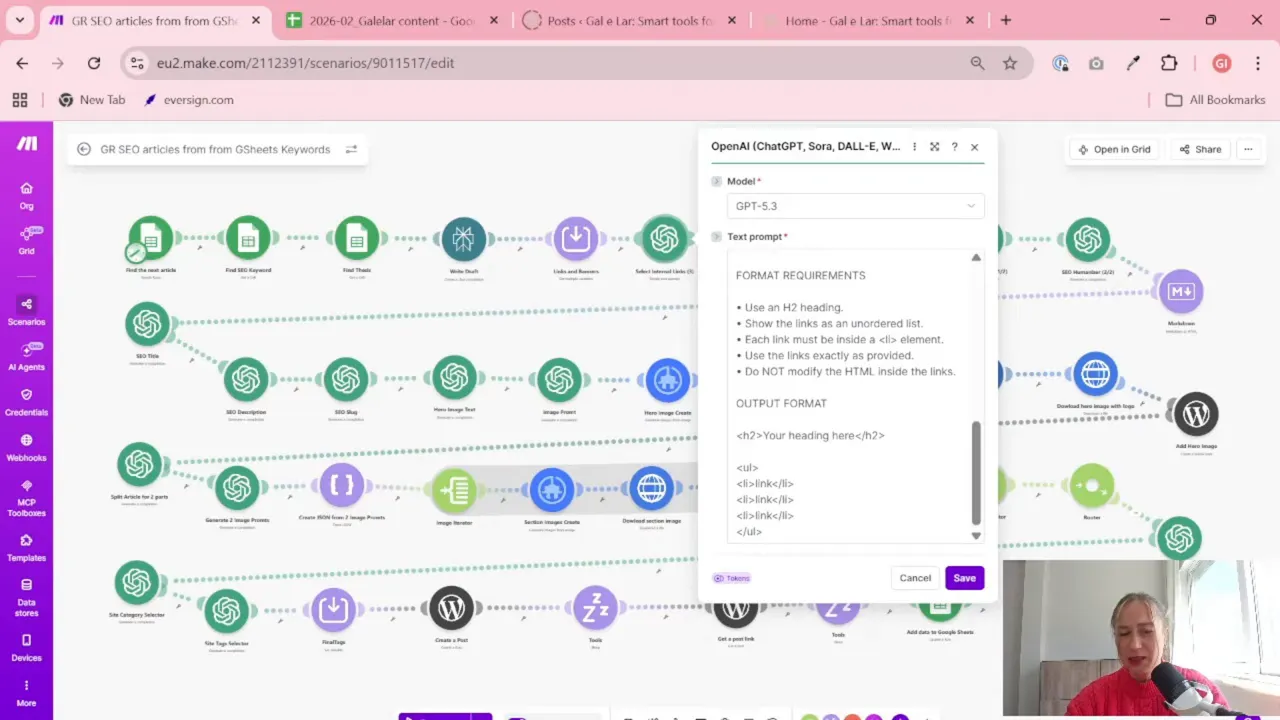The height and width of the screenshot is (720, 1280).
Task: Open the Model dropdown showing GPT-5.3
Action: (855, 206)
